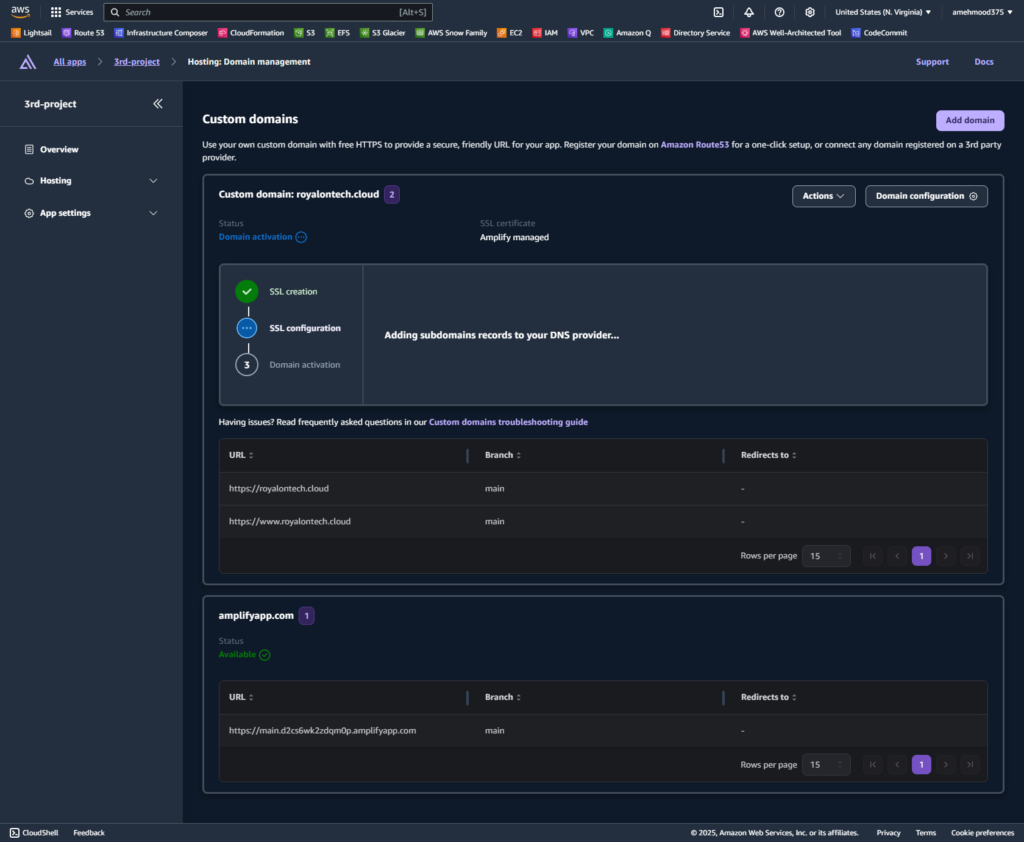Open AWS Snow Family bookmark
This screenshot has width=1024, height=842.
point(451,33)
